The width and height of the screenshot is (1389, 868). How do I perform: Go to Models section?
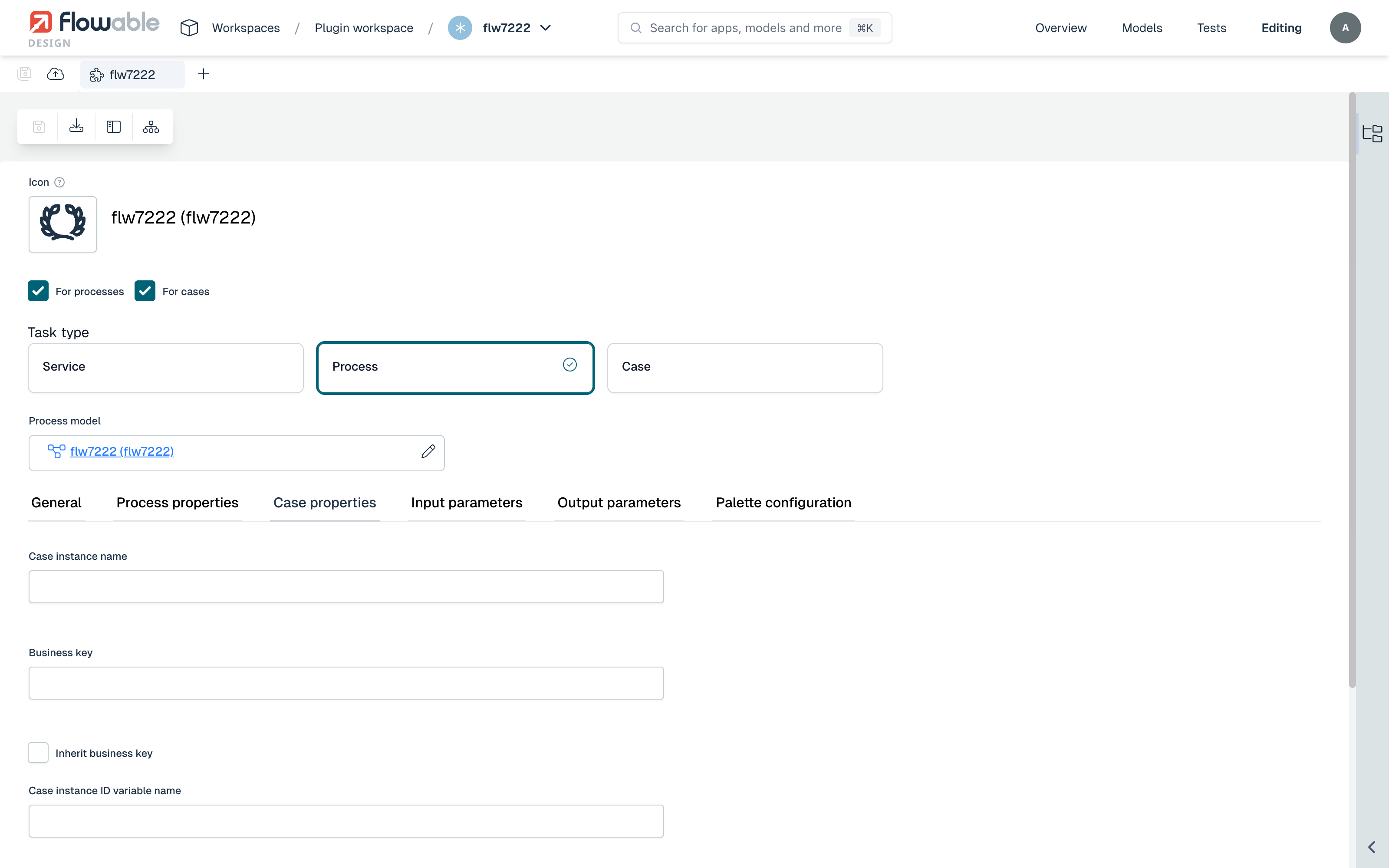1142,27
